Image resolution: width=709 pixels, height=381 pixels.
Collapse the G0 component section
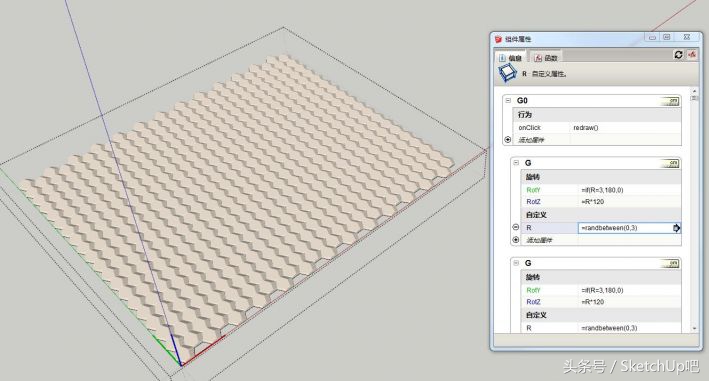point(508,100)
